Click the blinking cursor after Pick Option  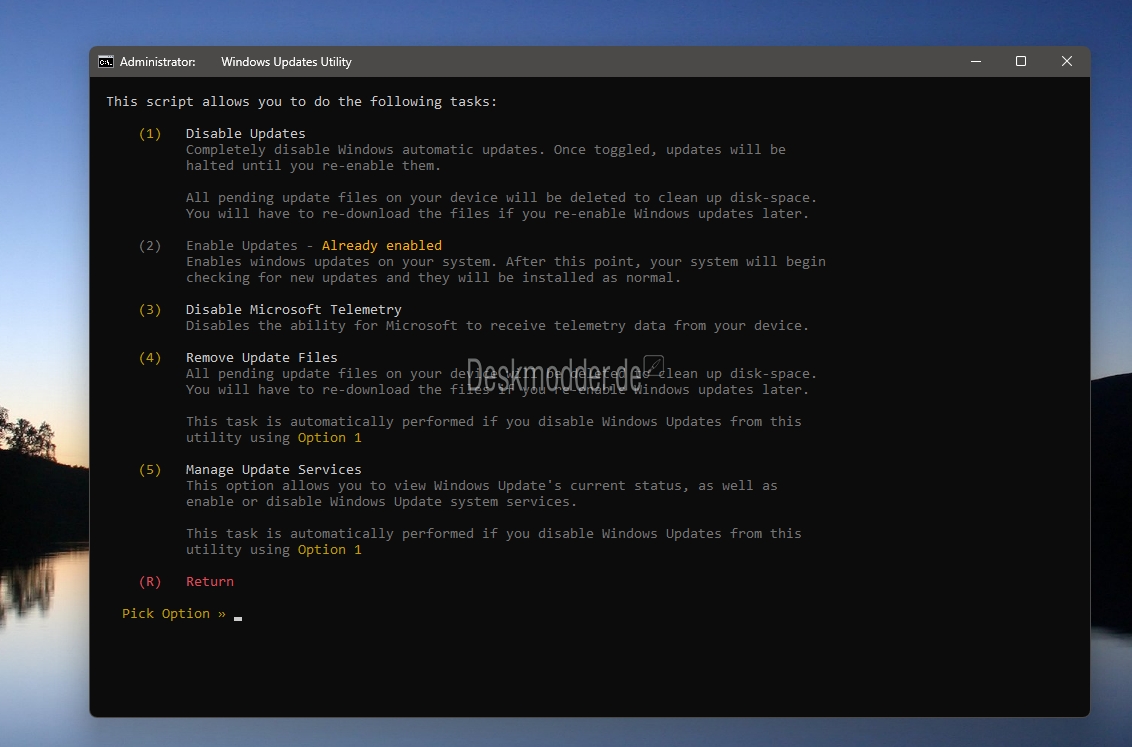tap(238, 618)
